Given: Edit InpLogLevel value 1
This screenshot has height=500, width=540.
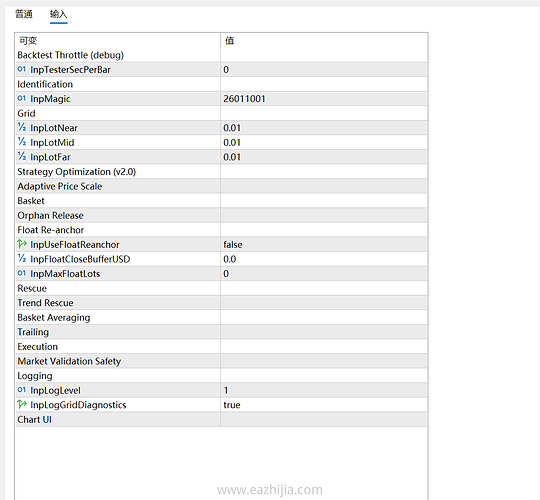Looking at the screenshot, I should click(324, 390).
